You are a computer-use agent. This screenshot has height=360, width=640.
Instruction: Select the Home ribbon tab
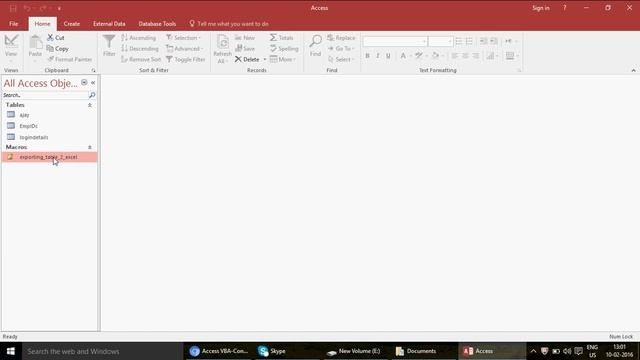pos(42,24)
